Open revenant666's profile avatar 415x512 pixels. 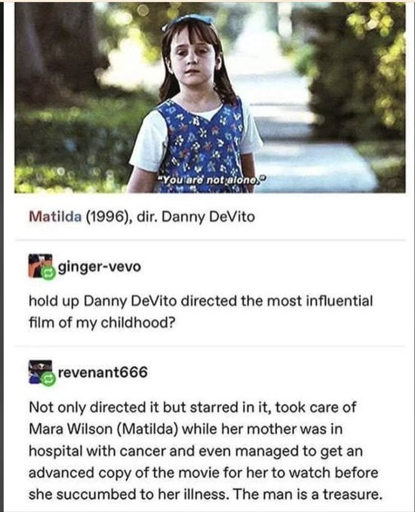40,371
